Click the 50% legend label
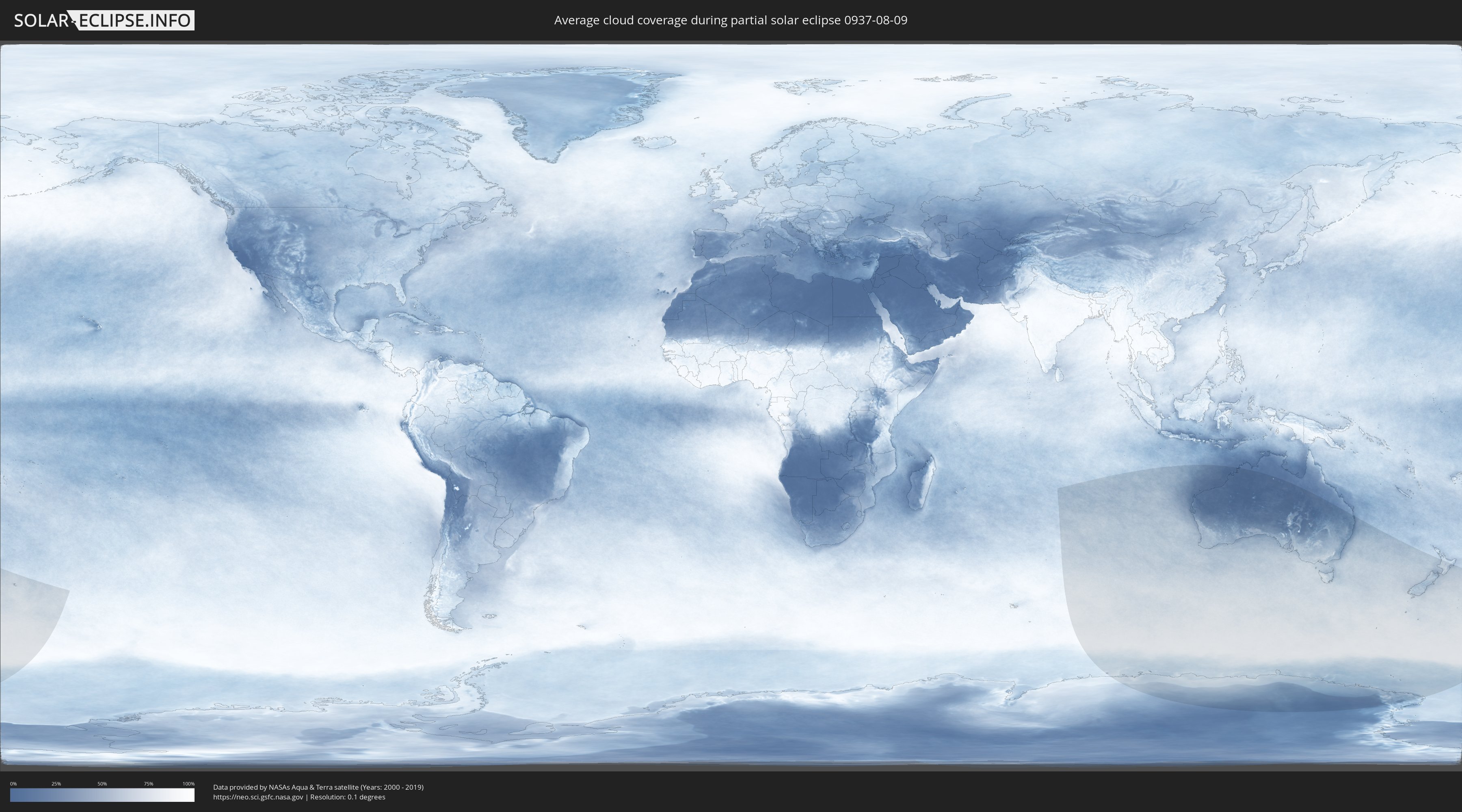Screen dimensions: 1462x812 click(x=102, y=784)
